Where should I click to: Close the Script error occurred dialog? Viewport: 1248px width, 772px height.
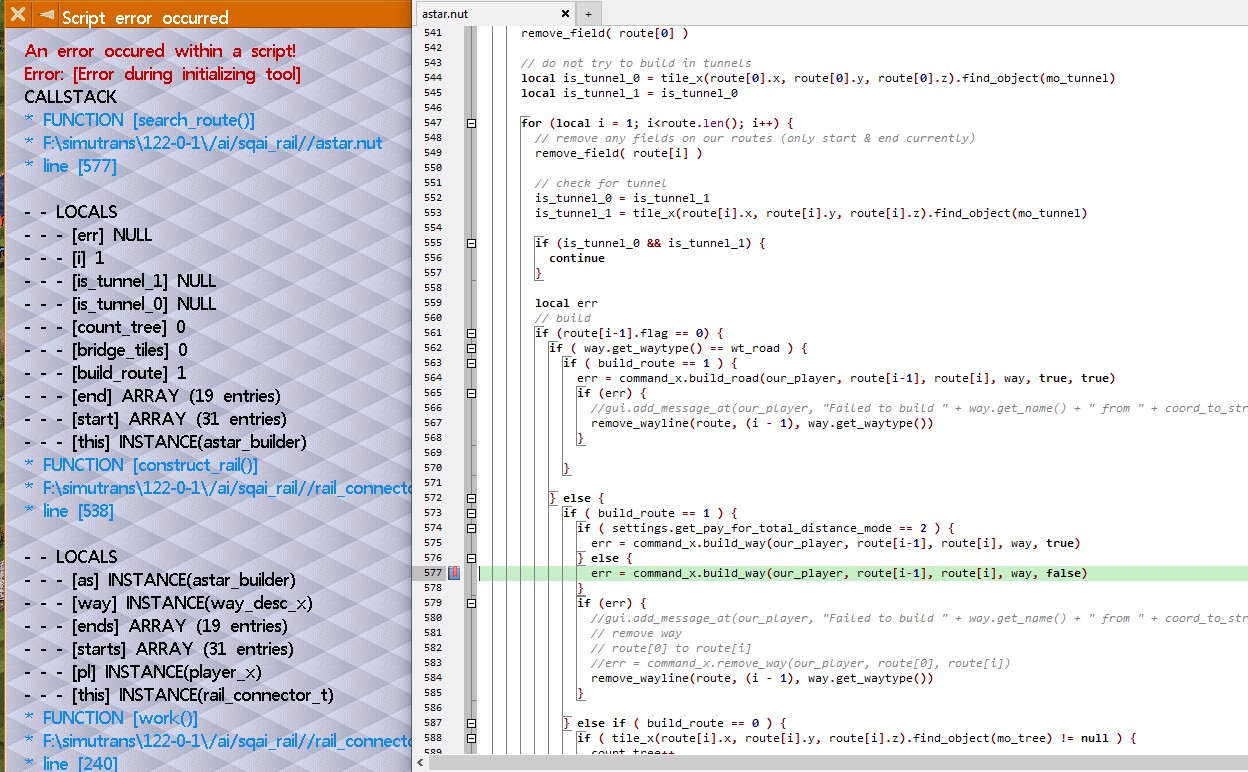(18, 15)
